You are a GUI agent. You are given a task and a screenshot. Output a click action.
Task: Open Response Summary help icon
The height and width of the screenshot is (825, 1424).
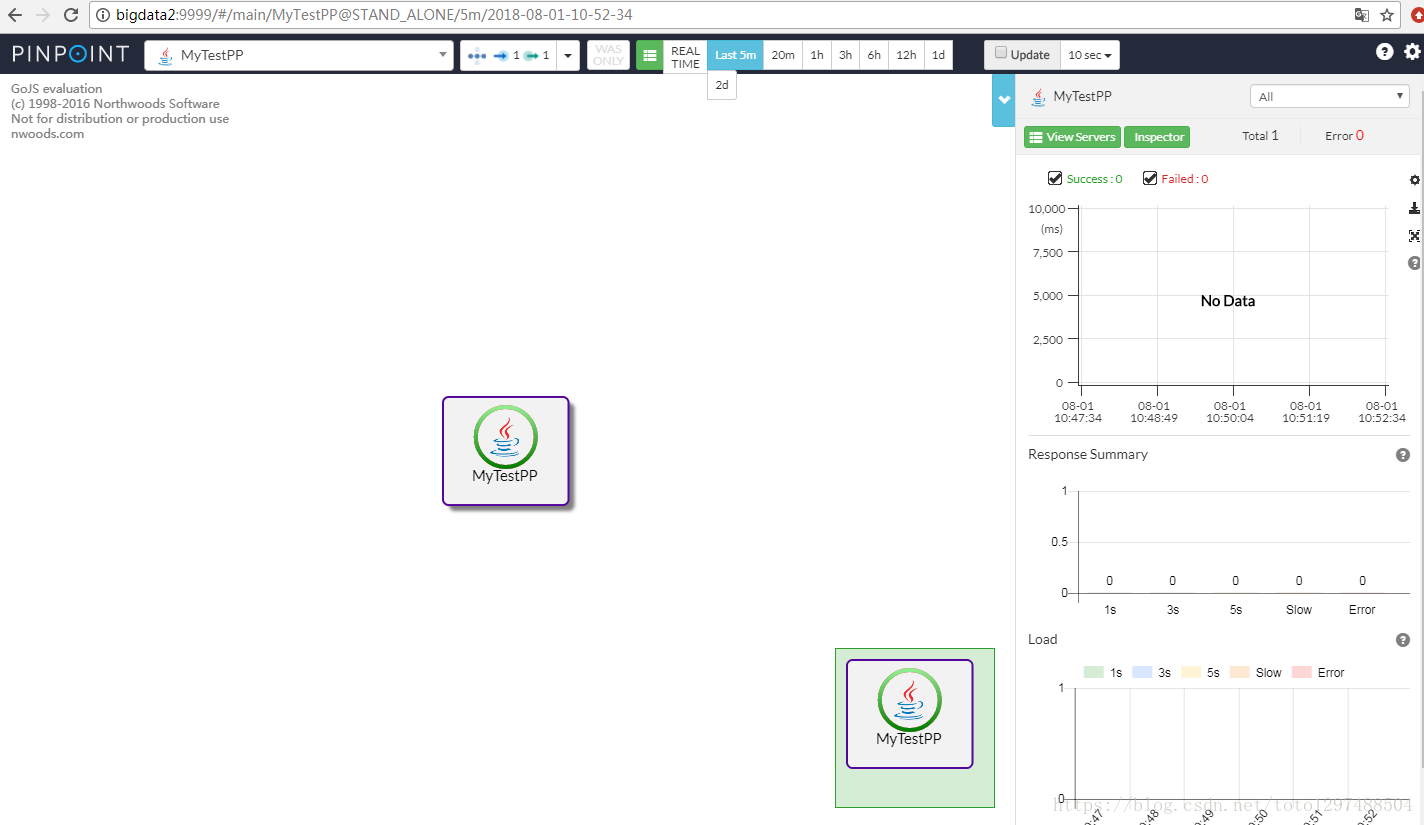tap(1403, 455)
